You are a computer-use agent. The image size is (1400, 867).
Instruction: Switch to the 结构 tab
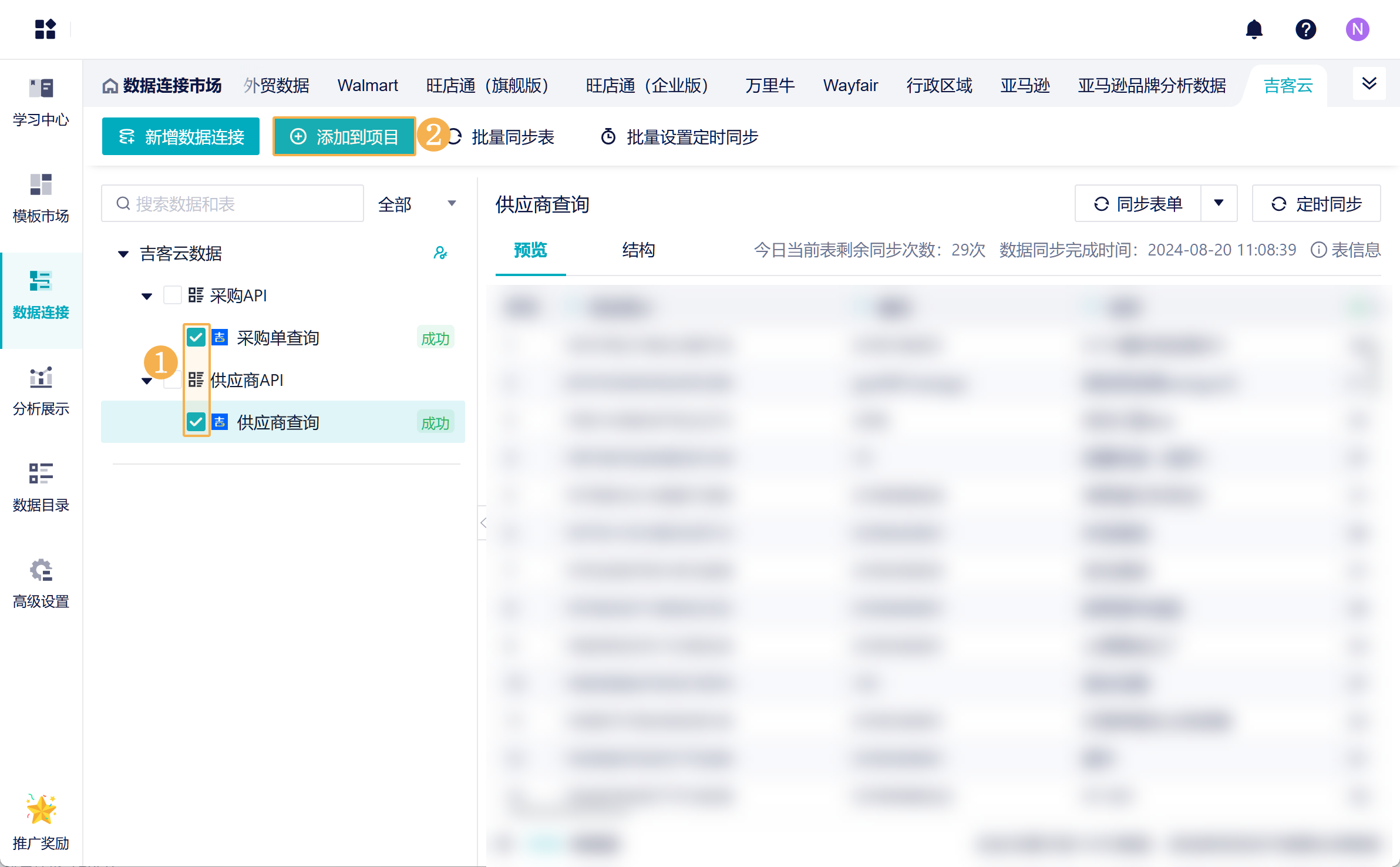pos(638,250)
